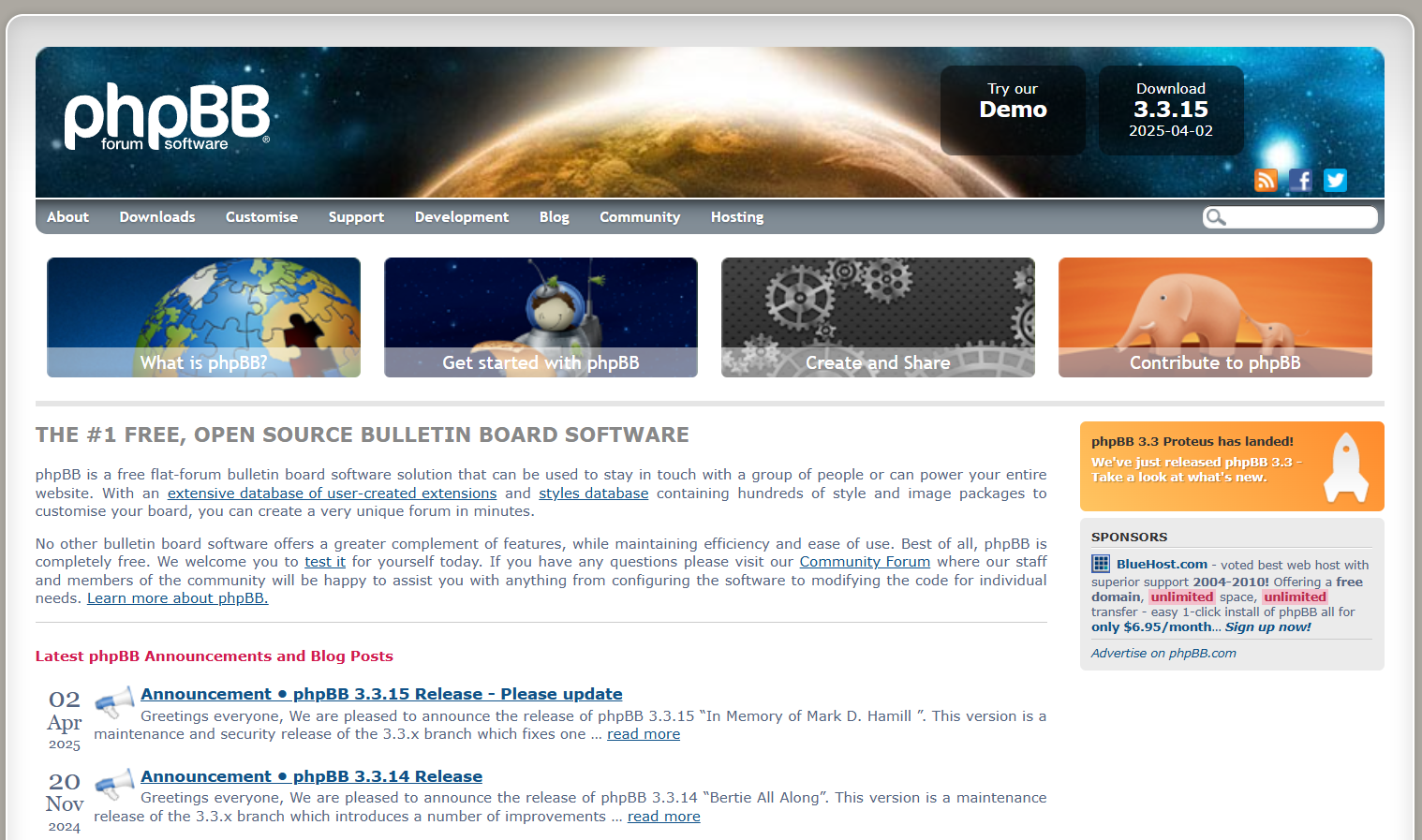Open the Community menu
Screen dimensions: 1422x840
point(640,216)
